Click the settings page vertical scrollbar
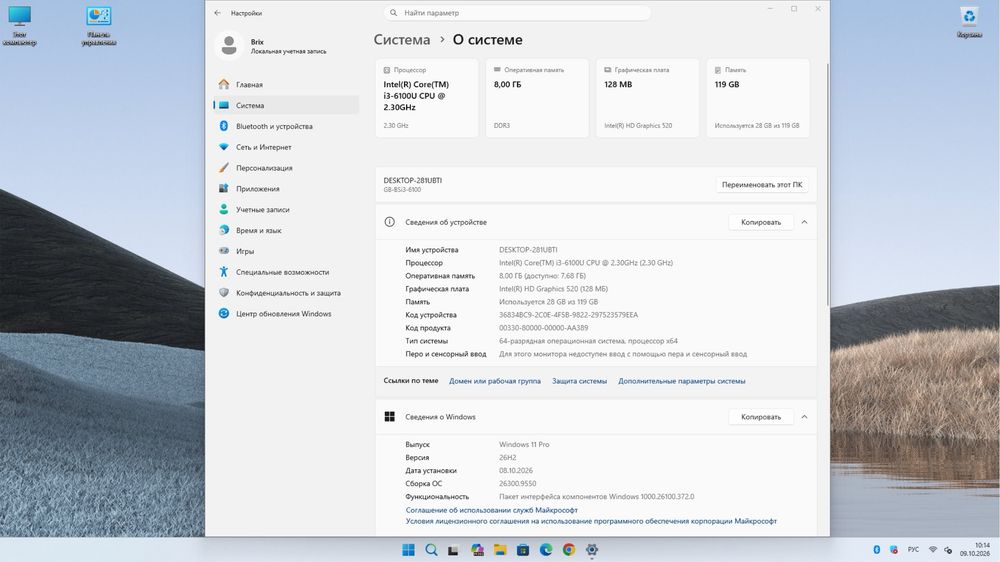1000x562 pixels. [x=828, y=185]
